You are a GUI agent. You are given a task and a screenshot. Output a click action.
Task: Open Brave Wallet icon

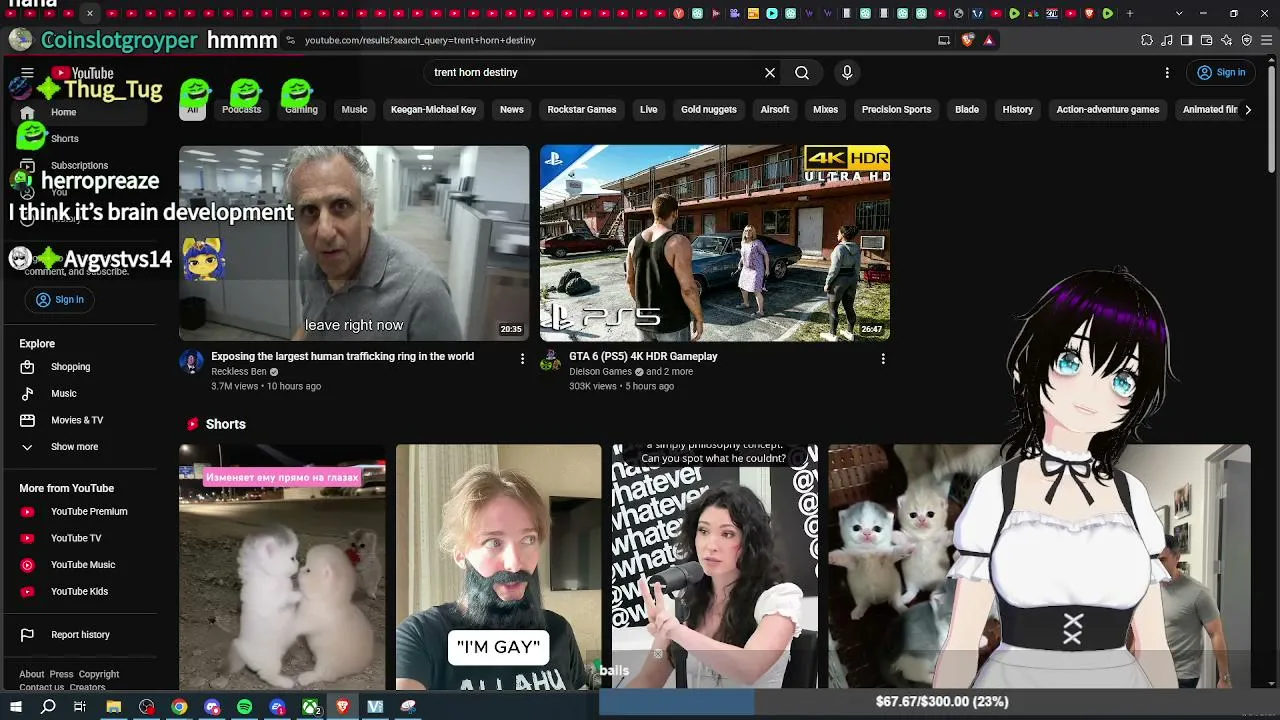pos(1207,40)
